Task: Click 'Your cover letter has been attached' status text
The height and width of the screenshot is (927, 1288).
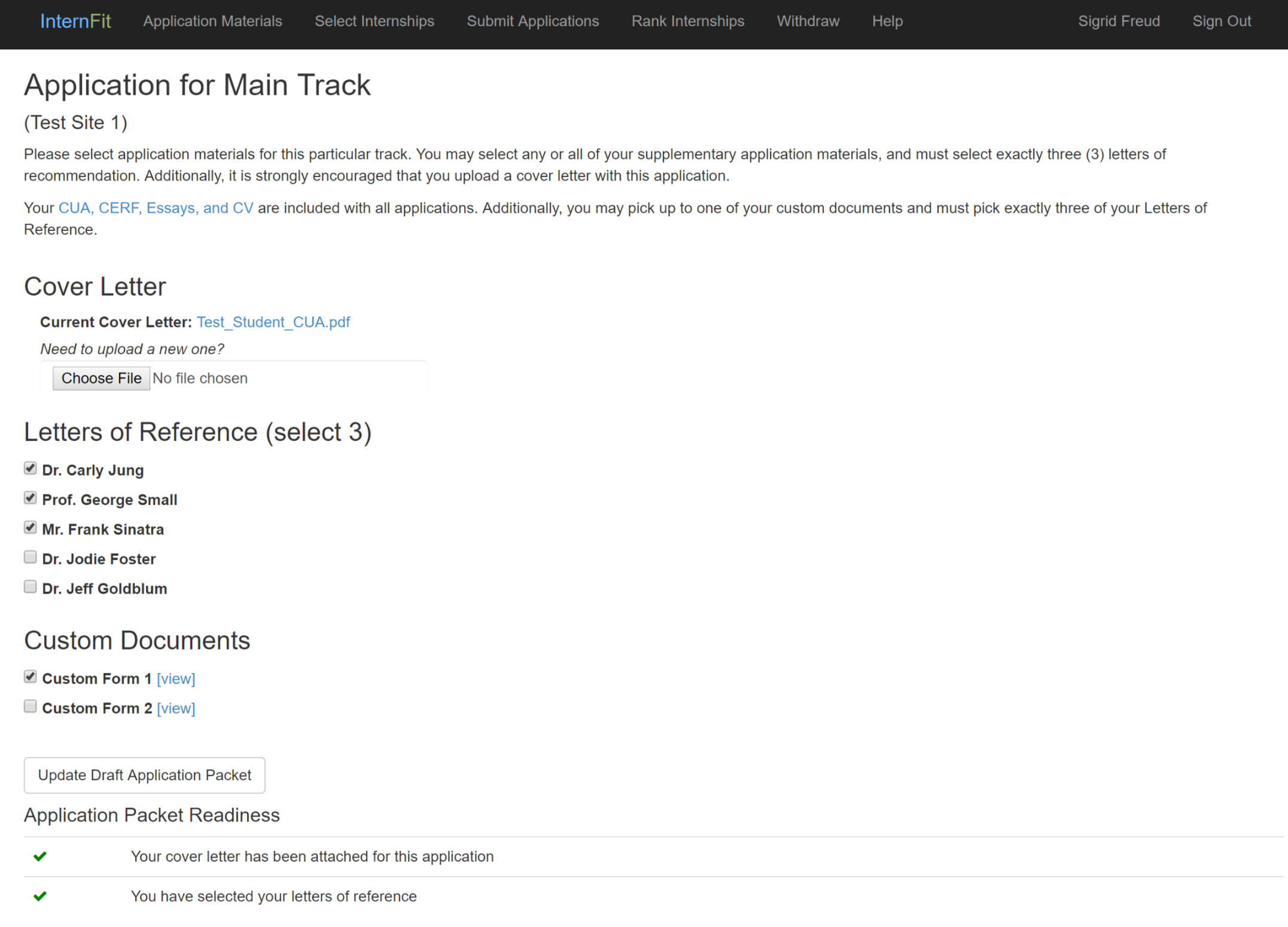Action: pos(312,857)
